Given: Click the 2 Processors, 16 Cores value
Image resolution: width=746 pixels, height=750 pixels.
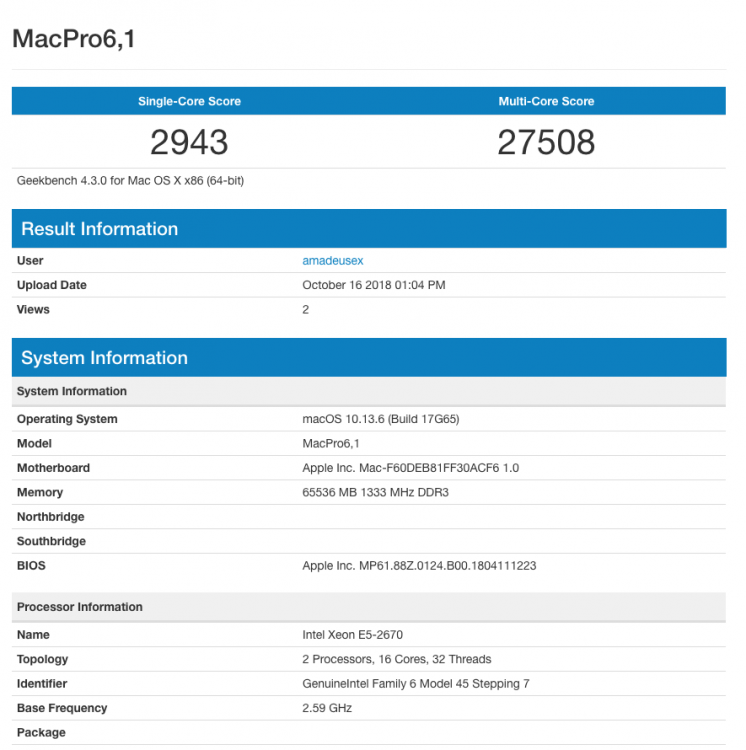Looking at the screenshot, I should tap(396, 659).
